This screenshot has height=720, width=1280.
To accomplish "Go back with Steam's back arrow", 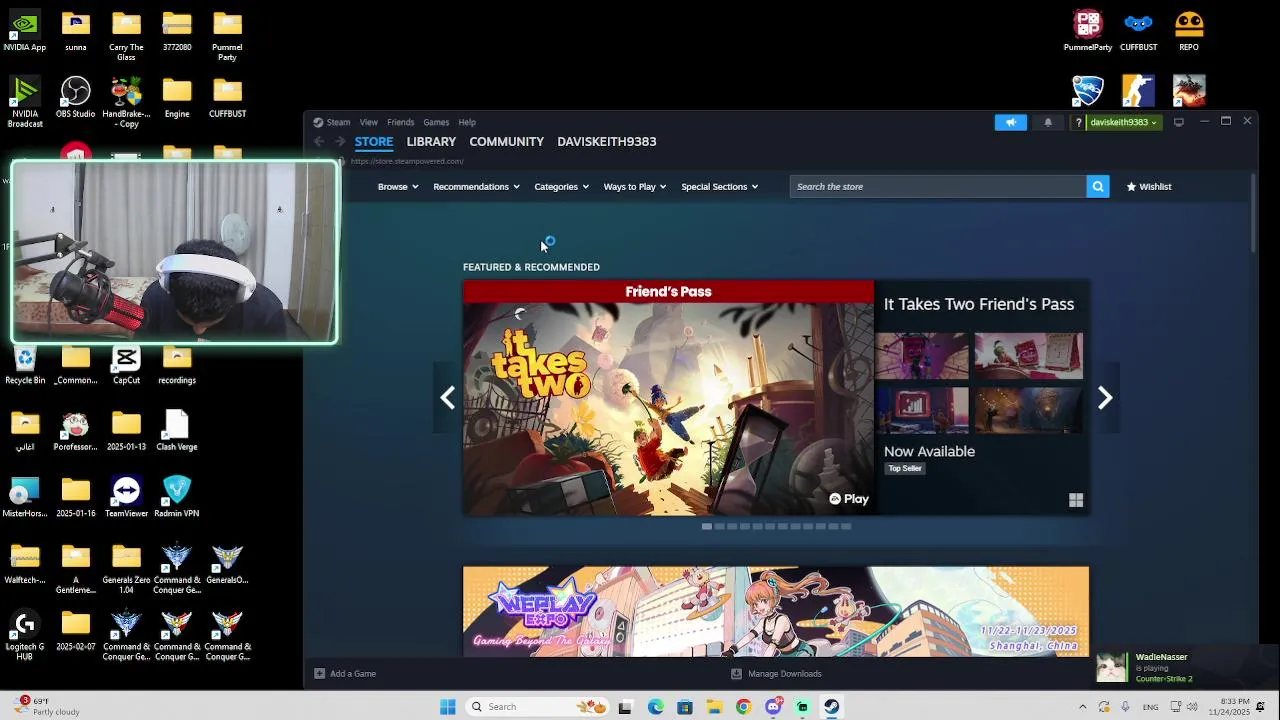I will (319, 142).
